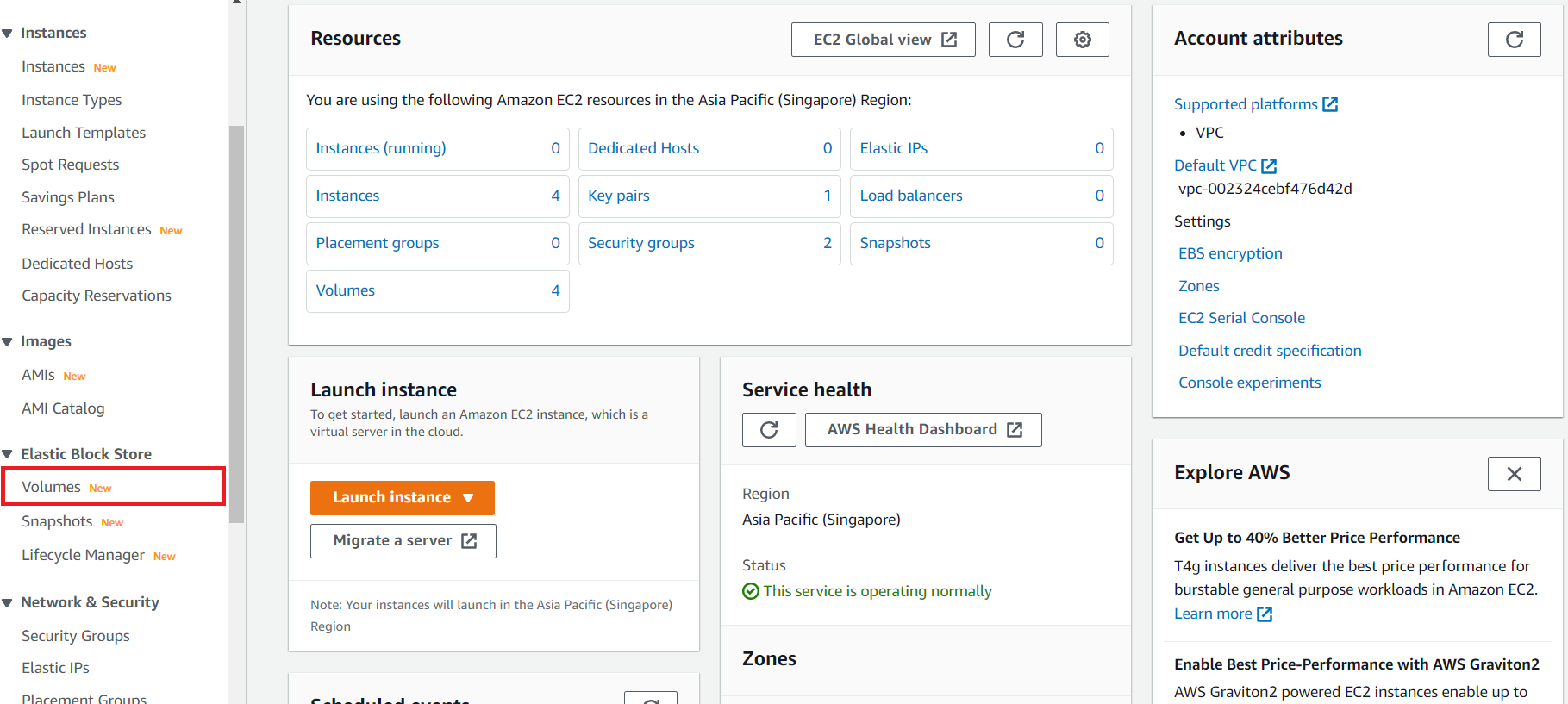Refresh Service health status

coord(769,430)
